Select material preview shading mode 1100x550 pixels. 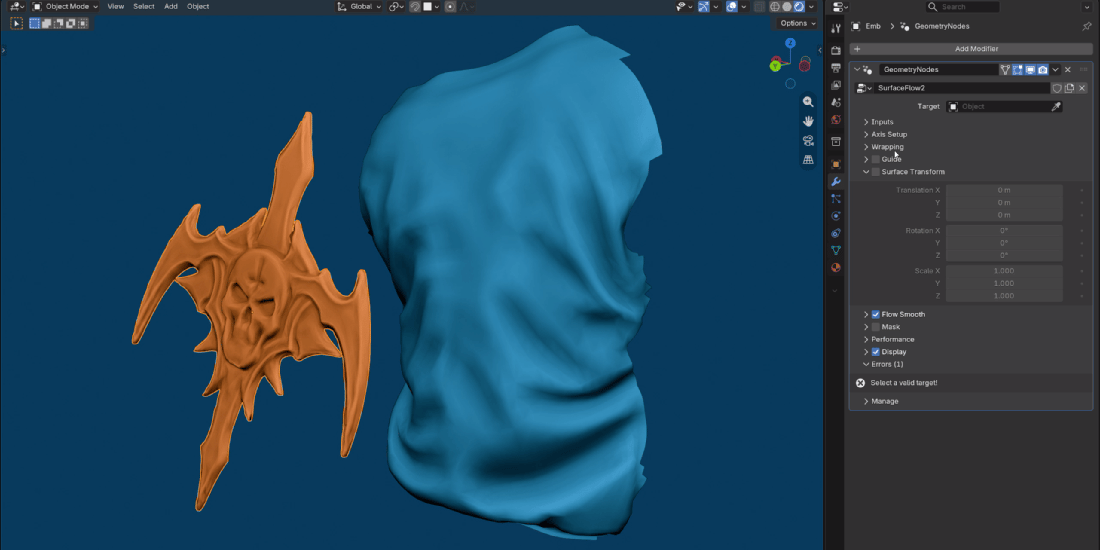click(799, 7)
